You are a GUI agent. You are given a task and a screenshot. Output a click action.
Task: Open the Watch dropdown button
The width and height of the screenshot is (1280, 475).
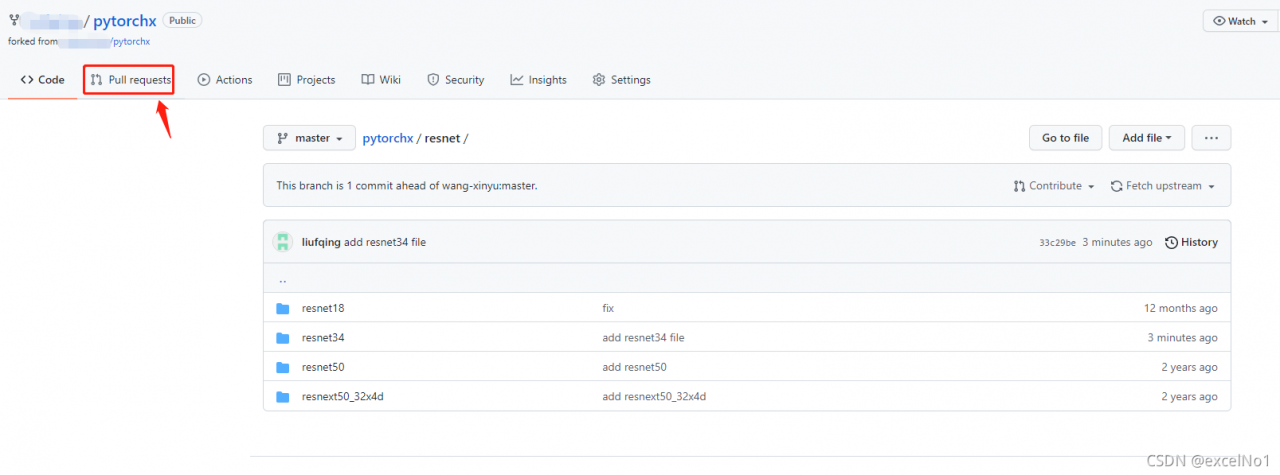[x=1239, y=21]
